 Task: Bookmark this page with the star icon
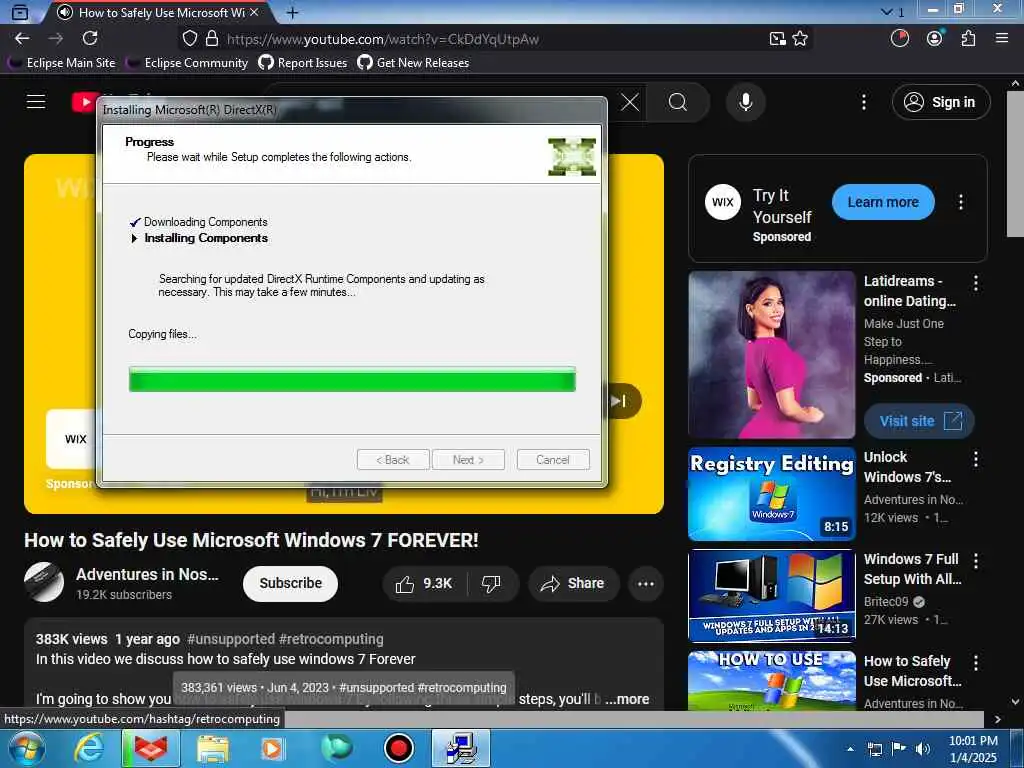click(800, 39)
